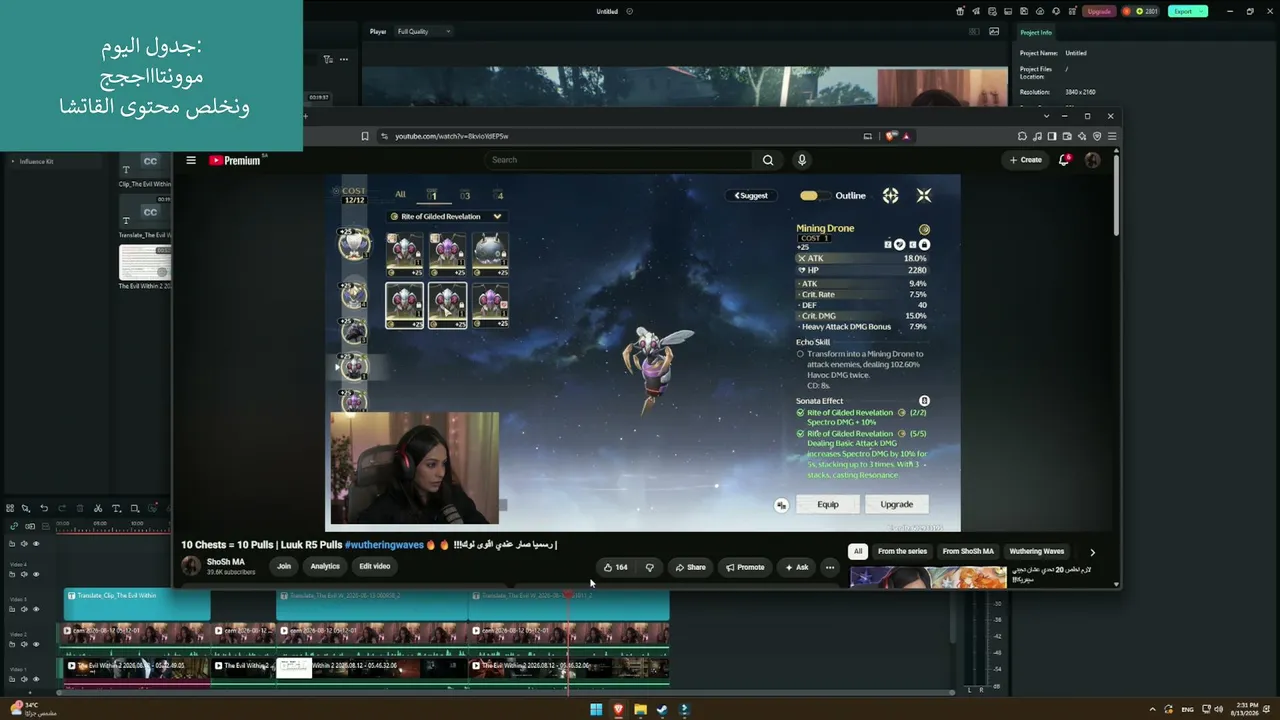This screenshot has width=1280, height=720.
Task: Open channel Analytics
Action: coord(325,566)
